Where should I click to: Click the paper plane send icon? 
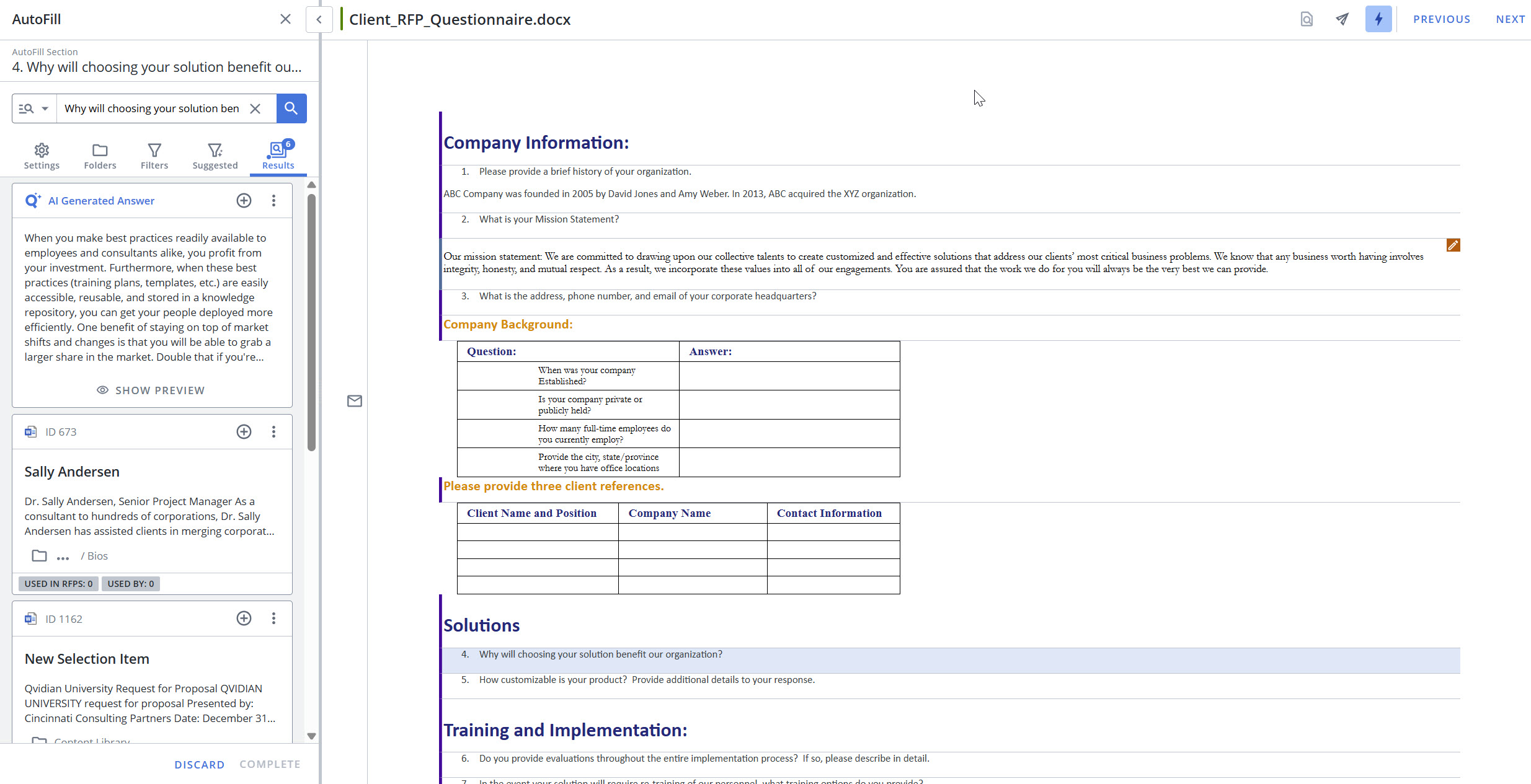(x=1342, y=19)
